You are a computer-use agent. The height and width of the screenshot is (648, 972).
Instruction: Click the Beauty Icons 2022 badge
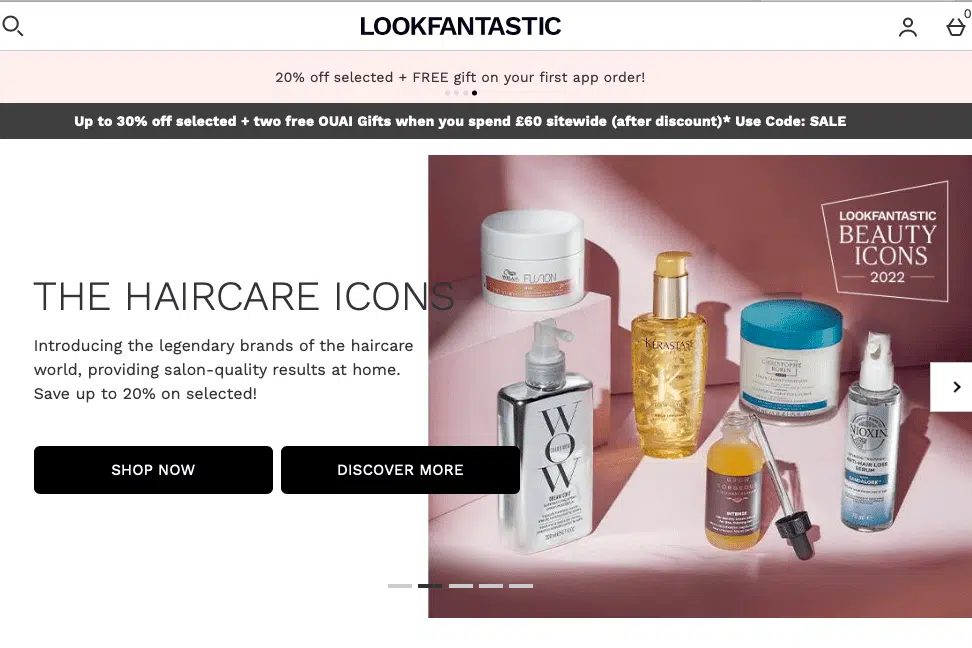click(x=886, y=242)
